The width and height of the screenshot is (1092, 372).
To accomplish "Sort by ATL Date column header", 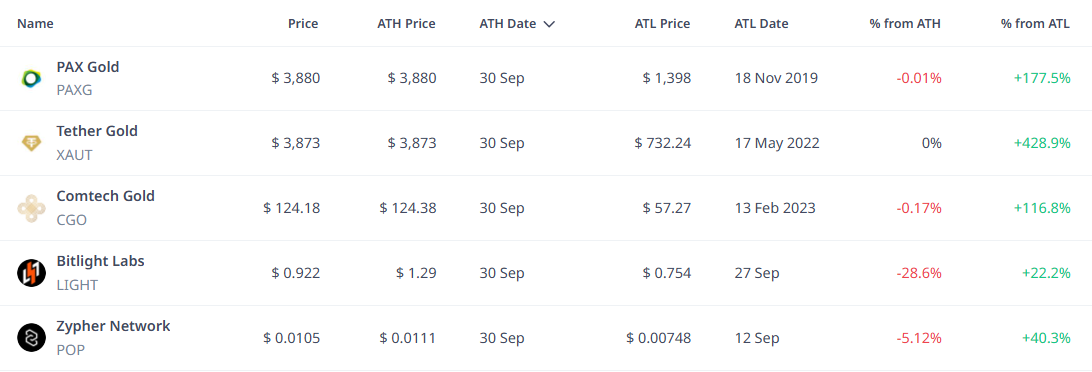I will coord(761,24).
